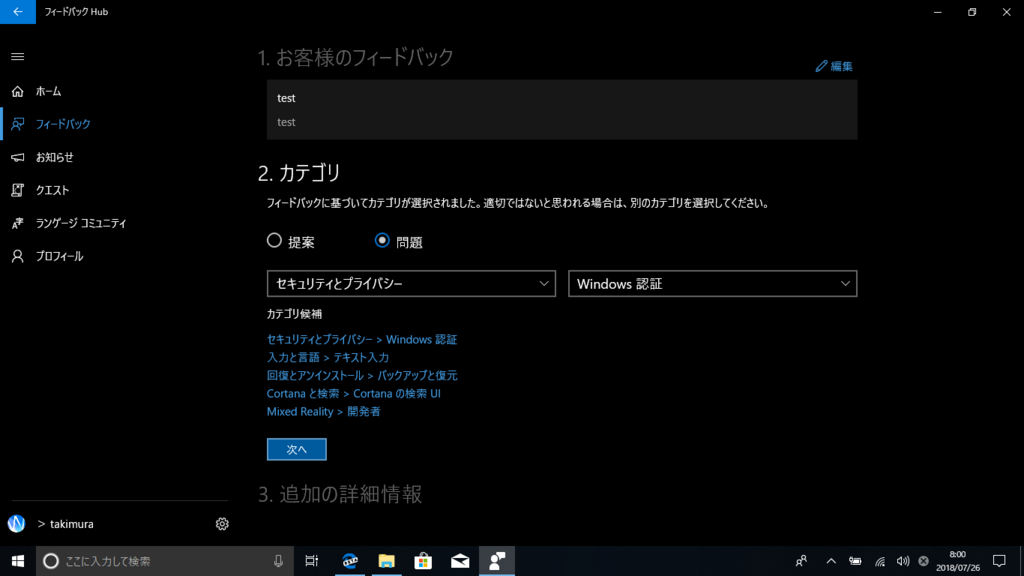Screen dimensions: 1024x576
Task: Open settings gear near takimura
Action: point(222,524)
